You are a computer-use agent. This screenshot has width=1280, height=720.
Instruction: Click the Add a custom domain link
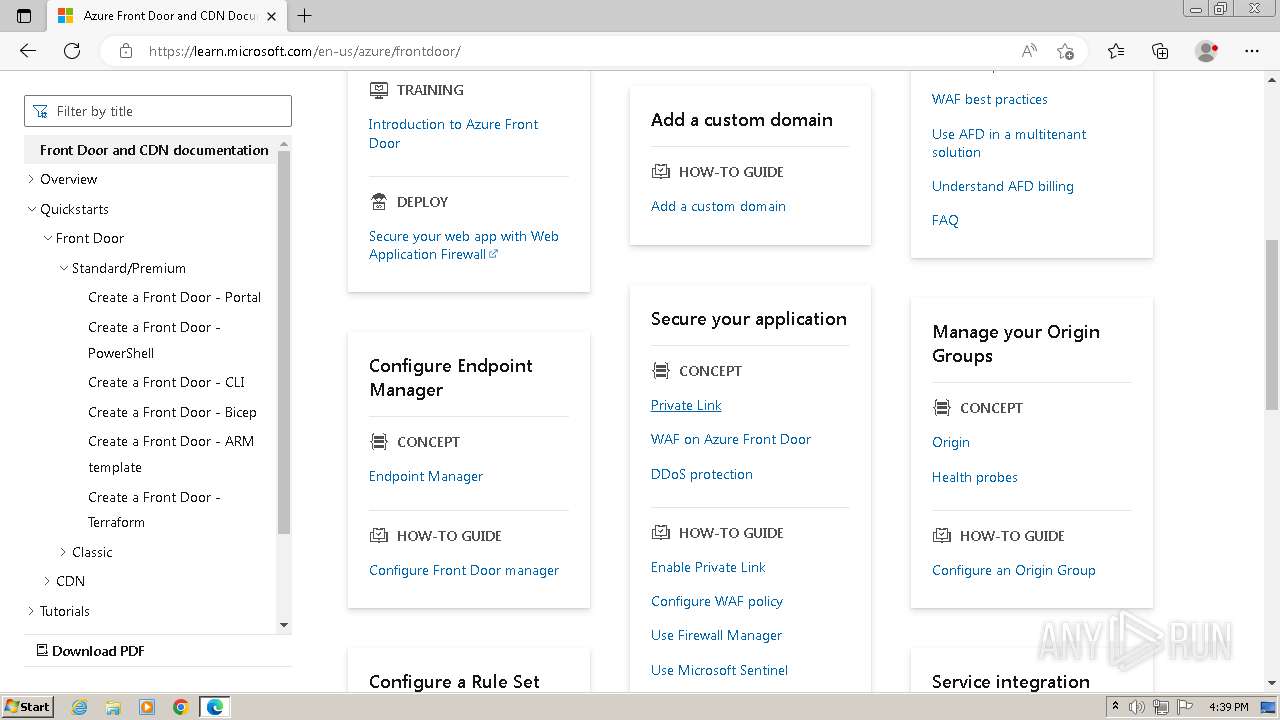(x=718, y=206)
